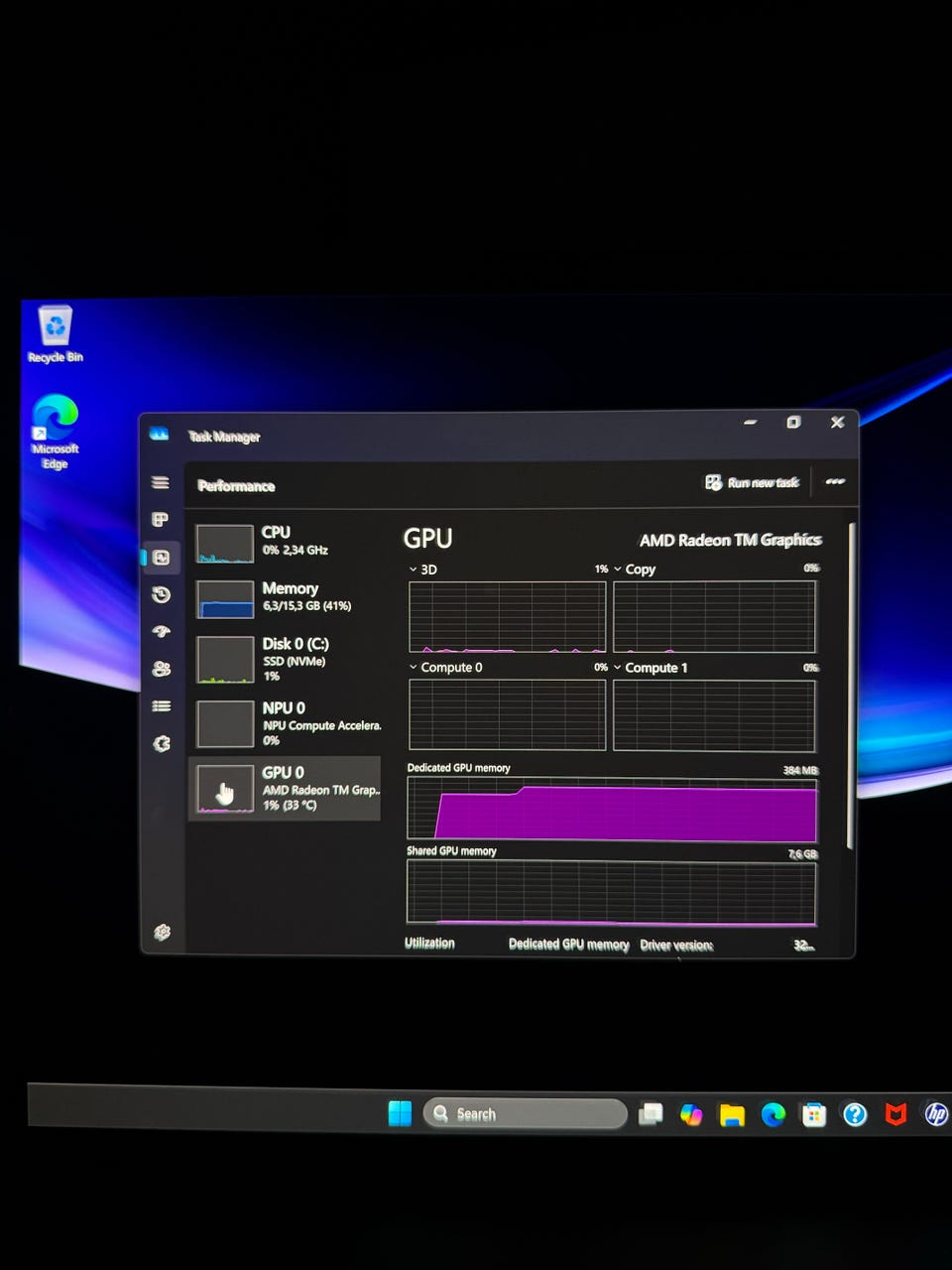Change the Compute 1 graph engine

tap(650, 668)
